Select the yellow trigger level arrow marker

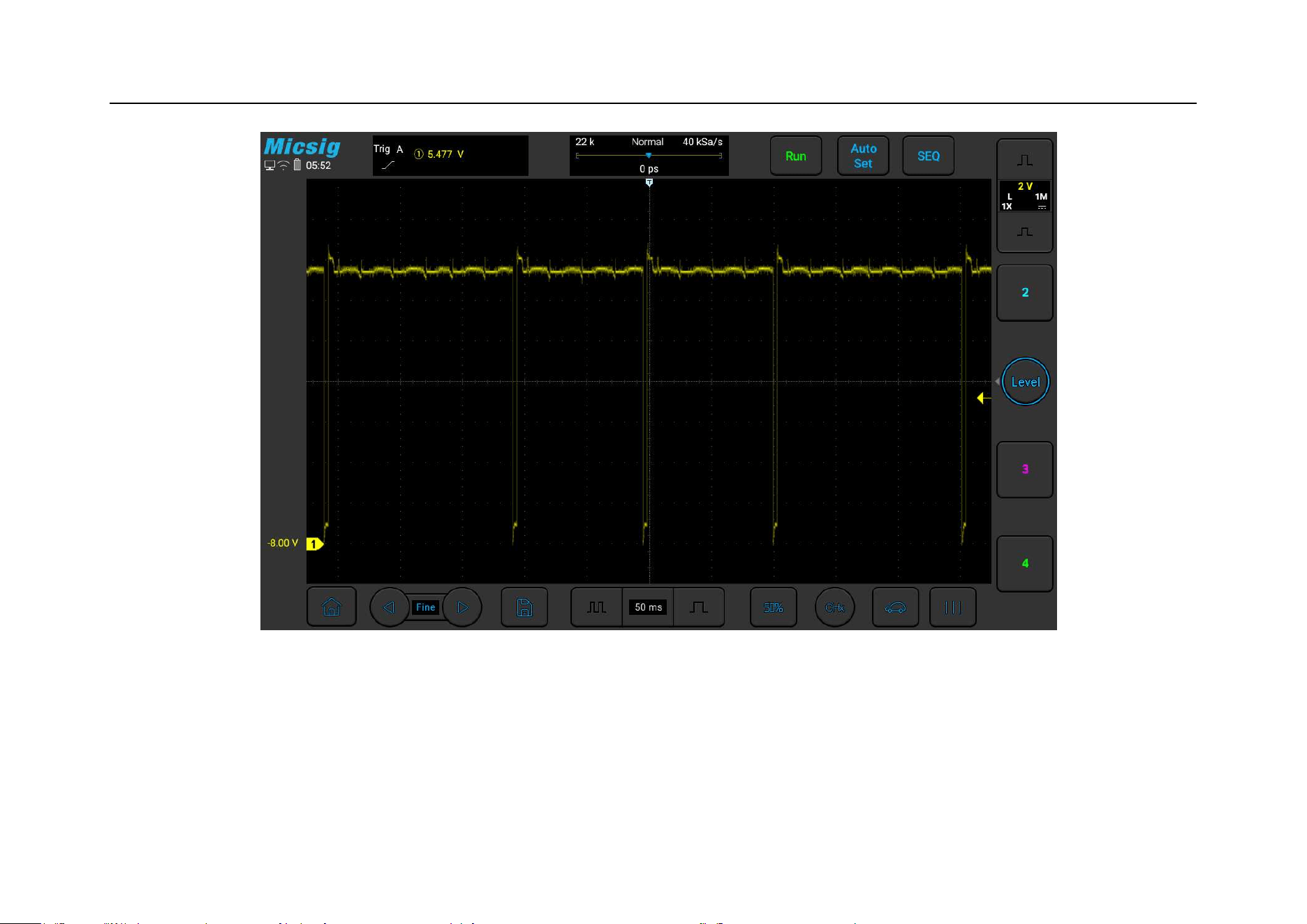984,398
